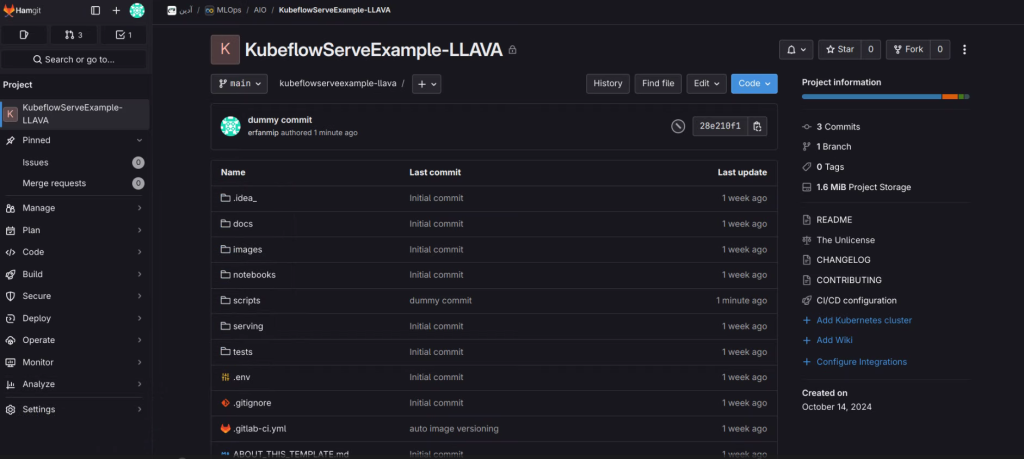Image resolution: width=1024 pixels, height=459 pixels.
Task: Click the languages color bar under Project information
Action: 884,97
